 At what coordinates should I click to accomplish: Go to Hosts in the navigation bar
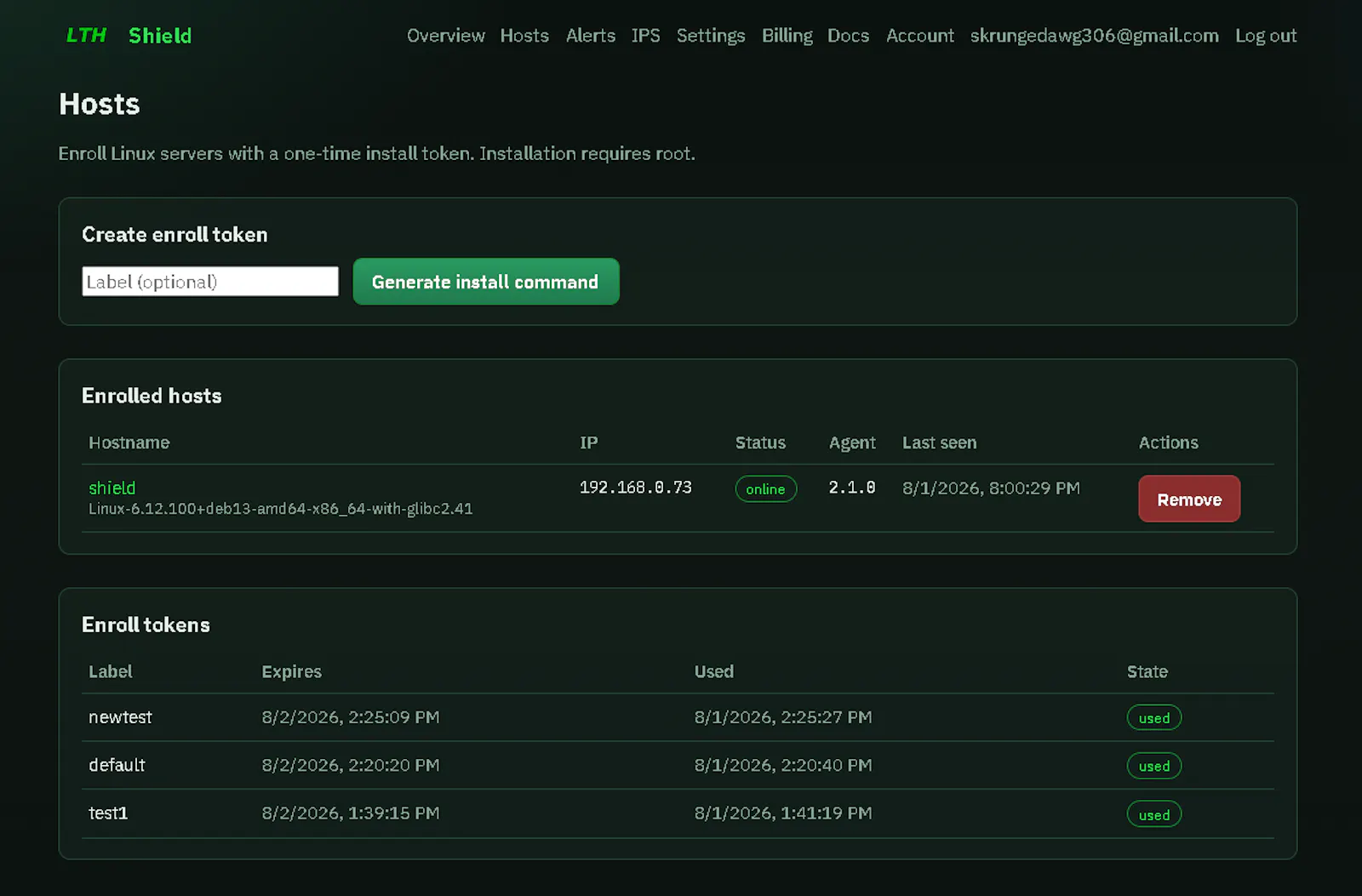coord(524,36)
